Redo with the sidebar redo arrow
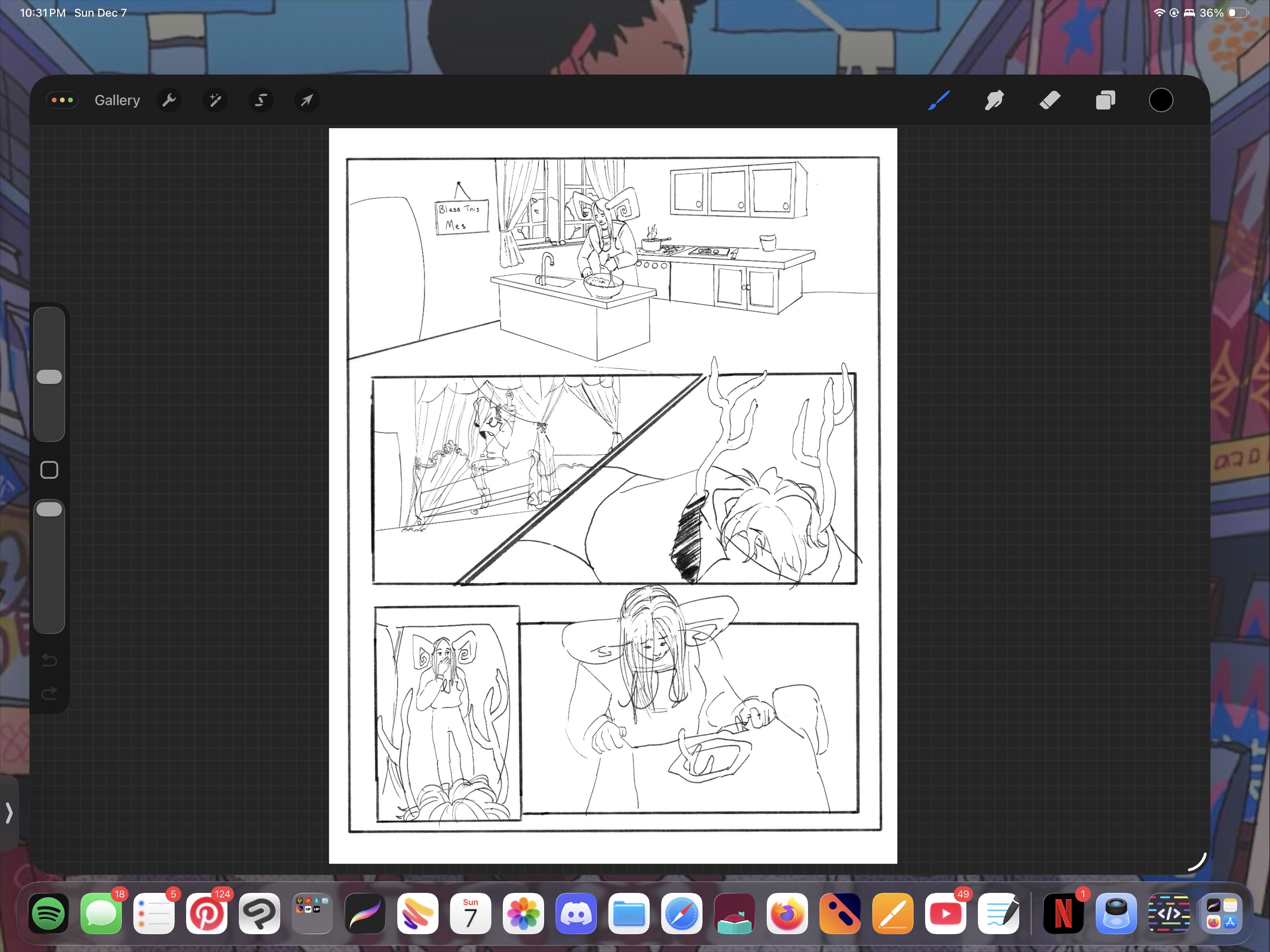Image resolution: width=1270 pixels, height=952 pixels. coord(49,694)
